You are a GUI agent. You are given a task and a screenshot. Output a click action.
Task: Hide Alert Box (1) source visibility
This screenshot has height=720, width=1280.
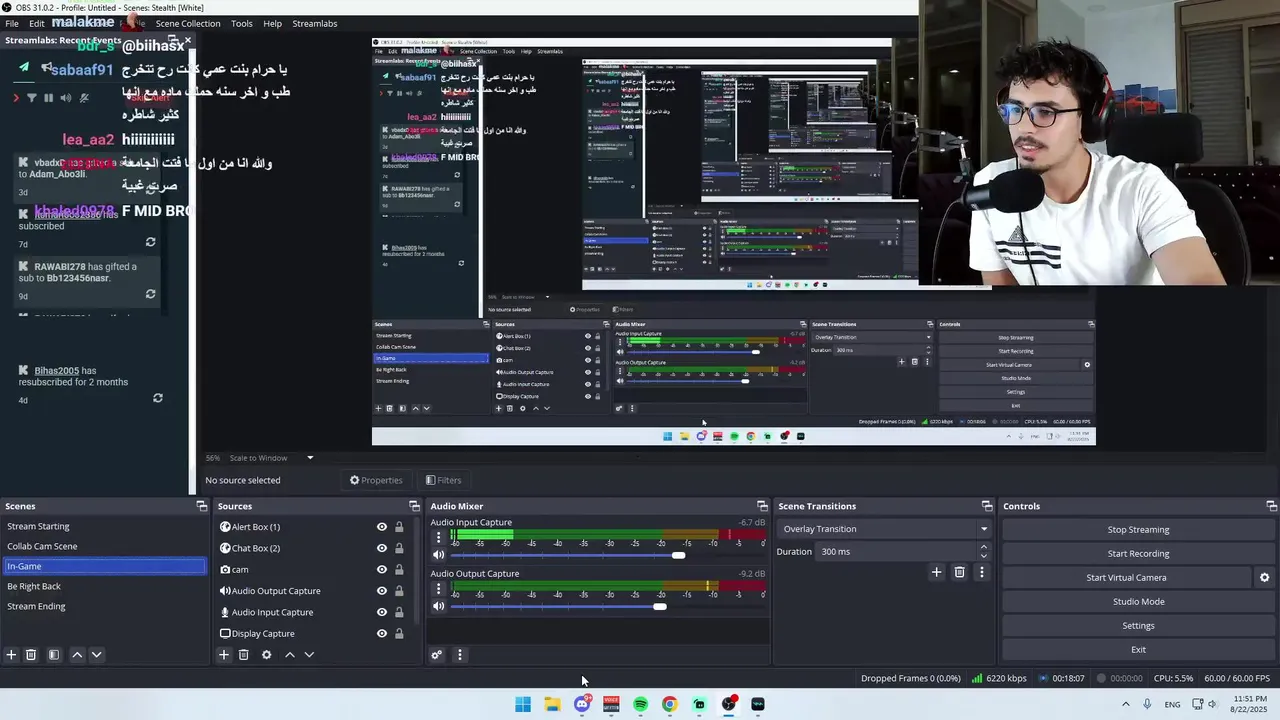[381, 527]
